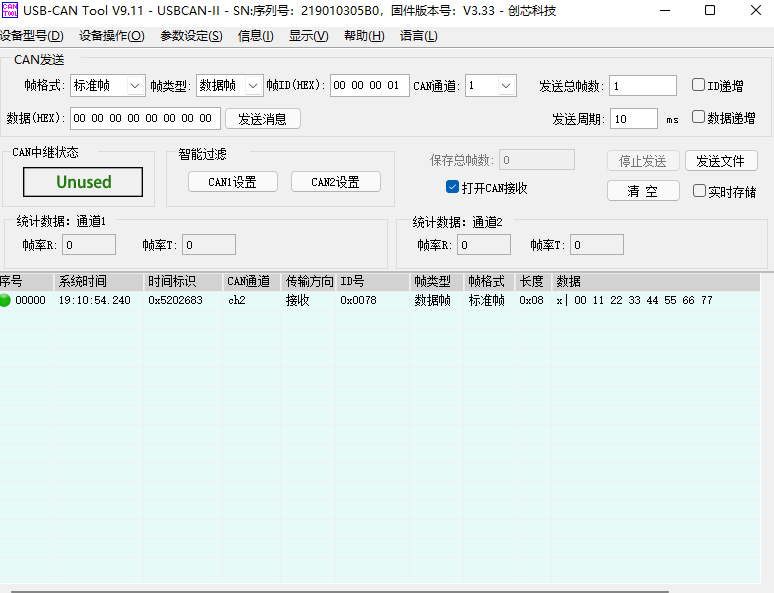
Task: Enable the 数据递增 checkbox
Action: pyautogui.click(x=698, y=117)
